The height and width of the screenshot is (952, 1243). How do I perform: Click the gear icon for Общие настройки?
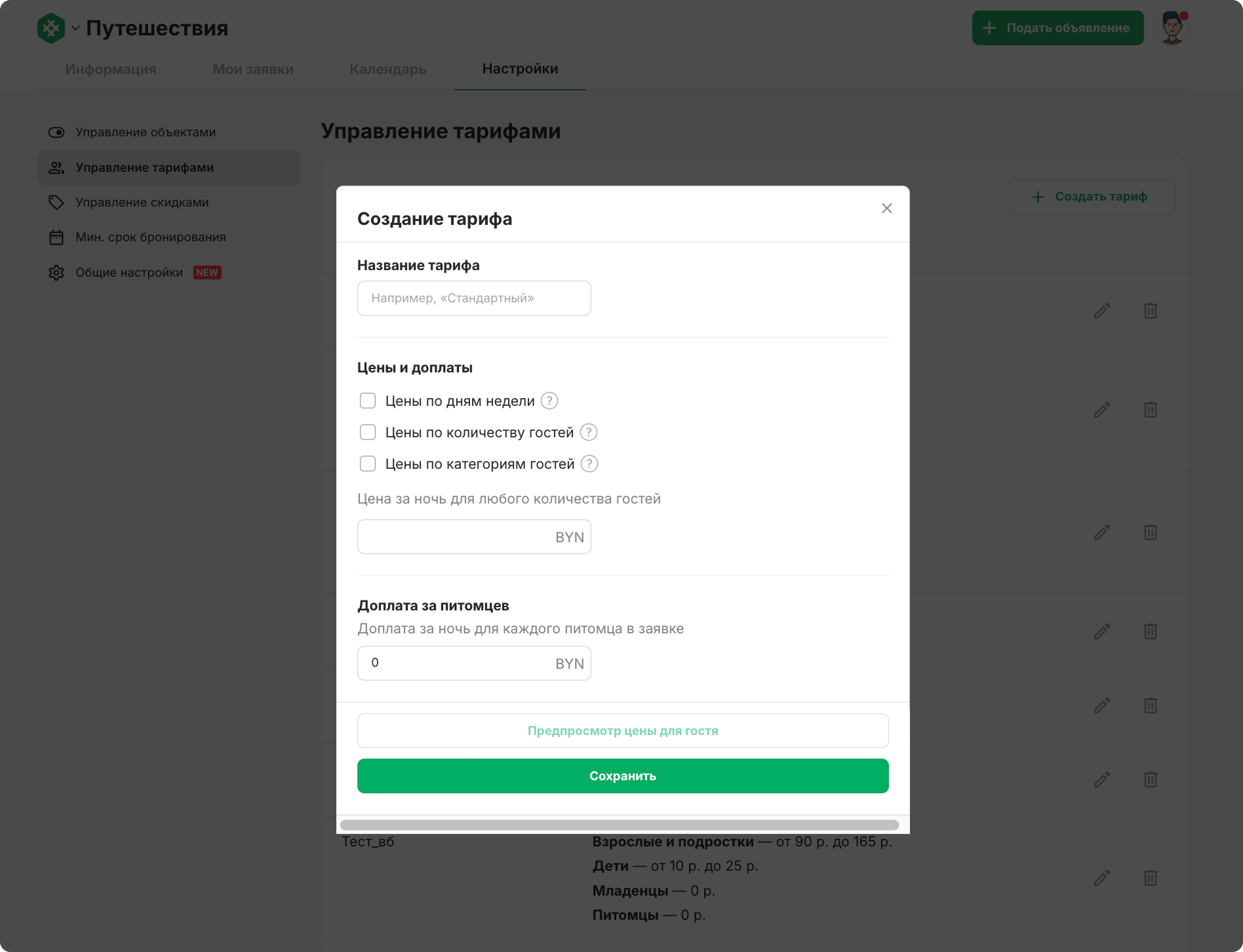(x=56, y=273)
